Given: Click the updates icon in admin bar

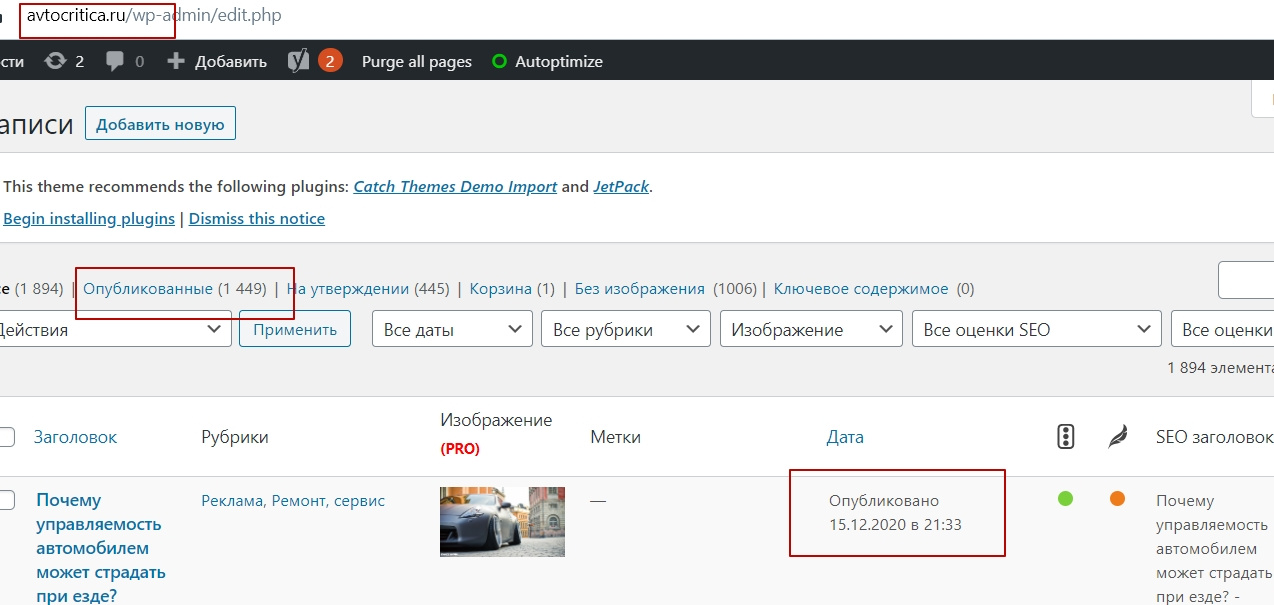Looking at the screenshot, I should pos(55,61).
